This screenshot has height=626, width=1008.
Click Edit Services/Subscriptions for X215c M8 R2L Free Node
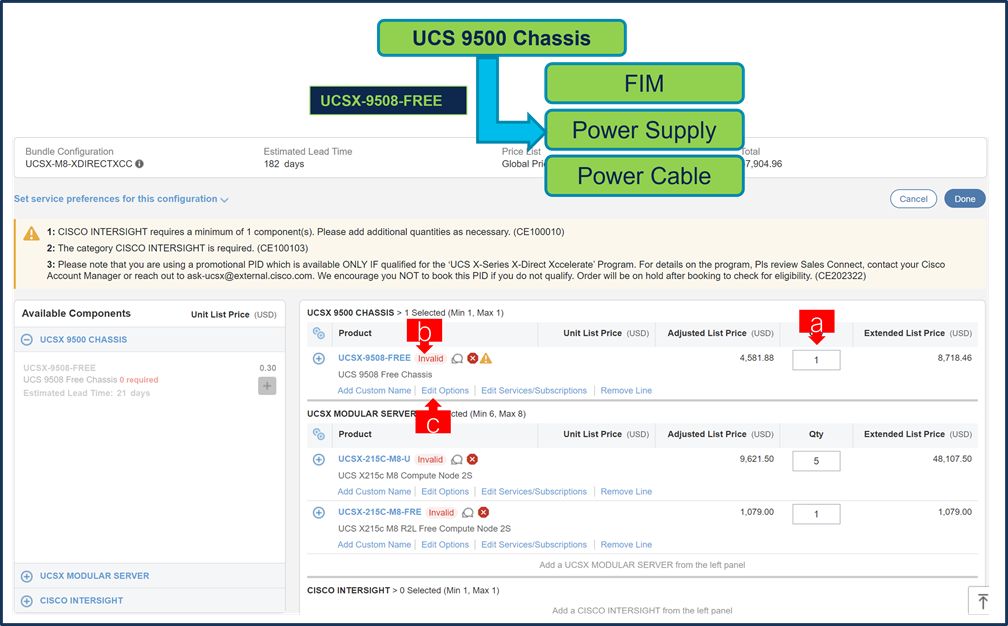click(x=534, y=545)
